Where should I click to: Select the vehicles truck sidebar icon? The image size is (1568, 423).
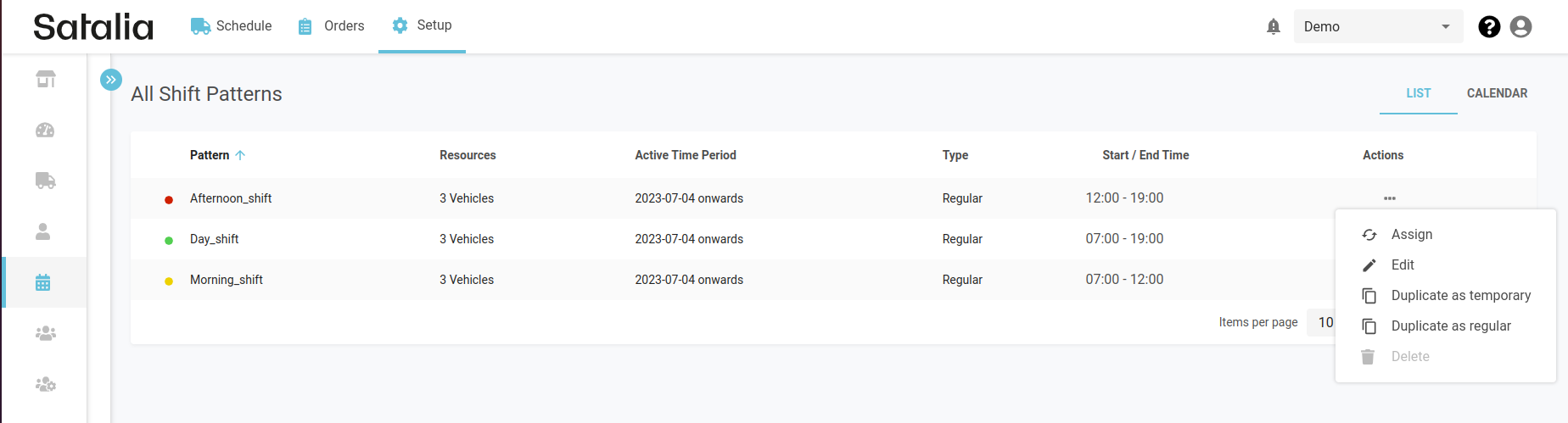[46, 181]
